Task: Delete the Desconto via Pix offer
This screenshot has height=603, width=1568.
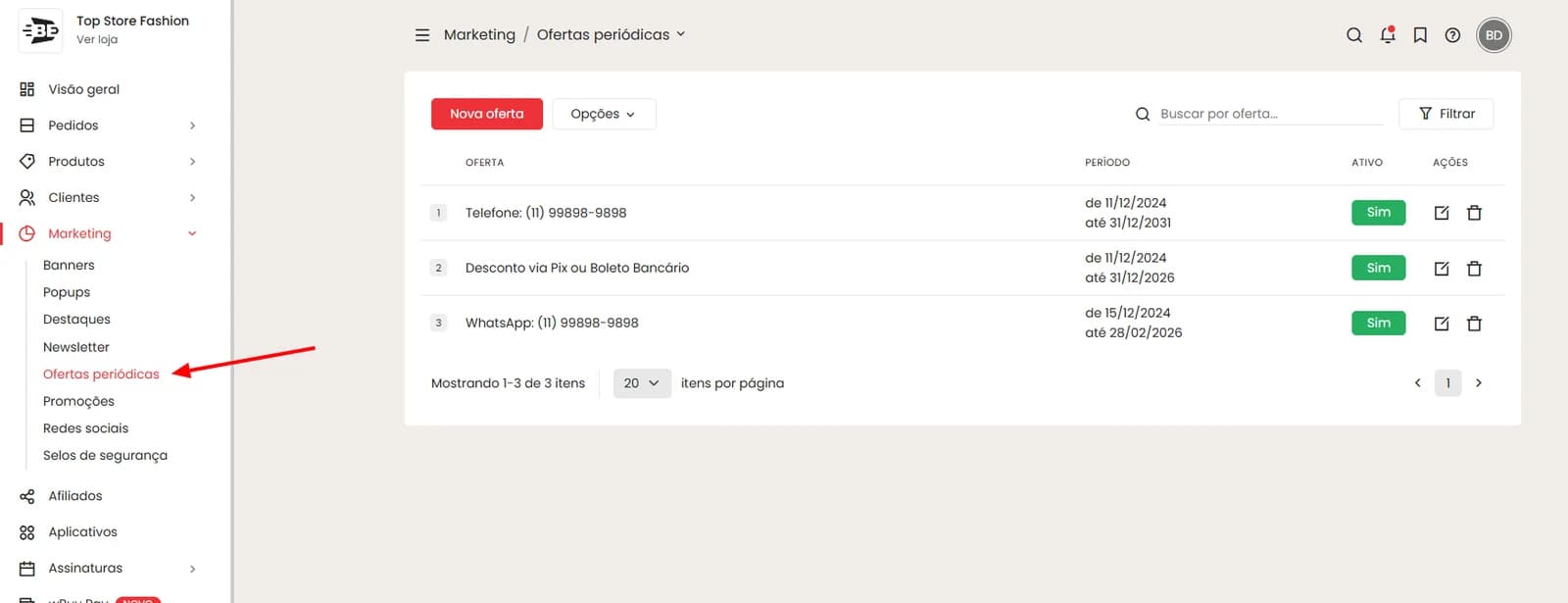Action: [1474, 269]
